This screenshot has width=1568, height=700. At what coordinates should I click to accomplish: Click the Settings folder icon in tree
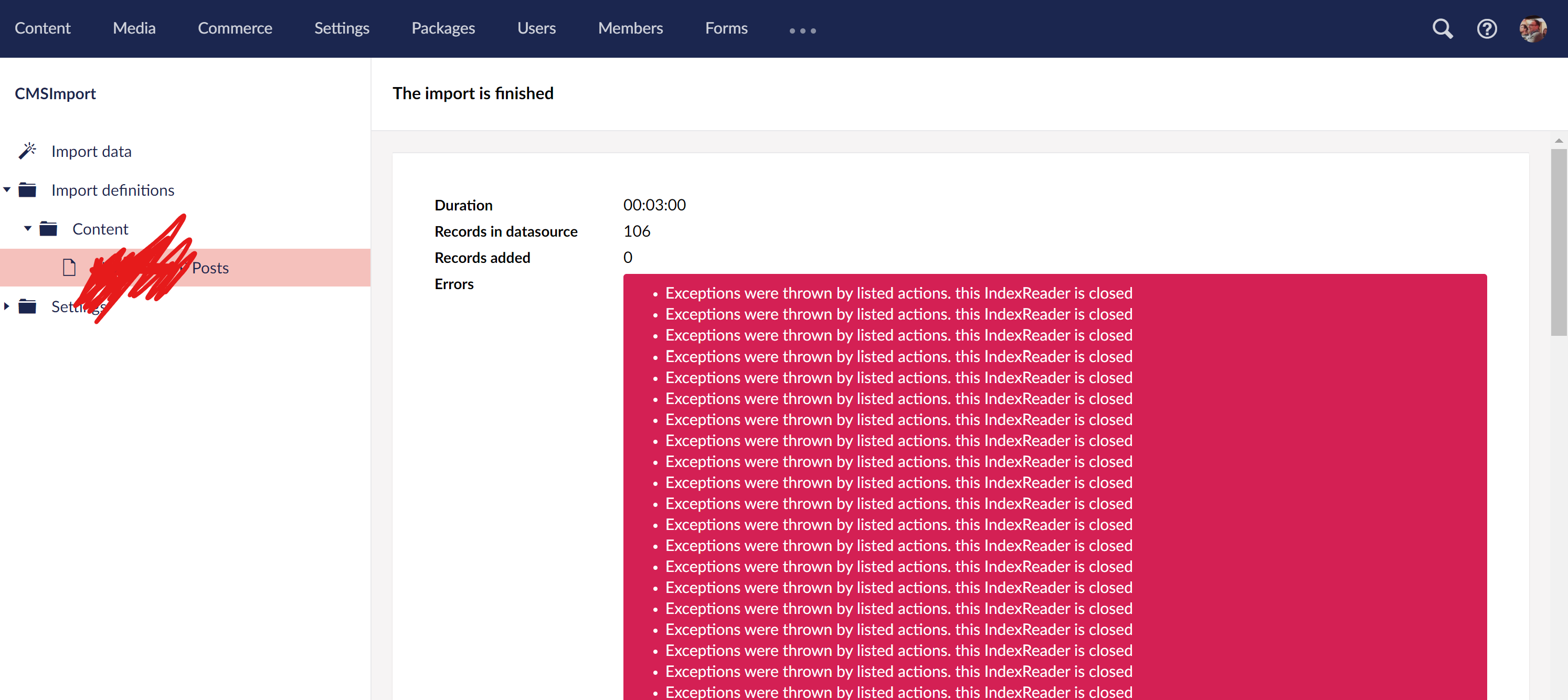coord(27,306)
